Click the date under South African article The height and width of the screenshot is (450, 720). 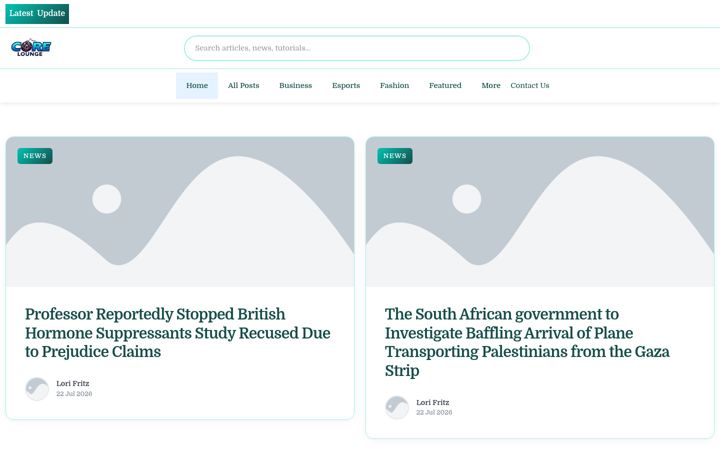[434, 413]
